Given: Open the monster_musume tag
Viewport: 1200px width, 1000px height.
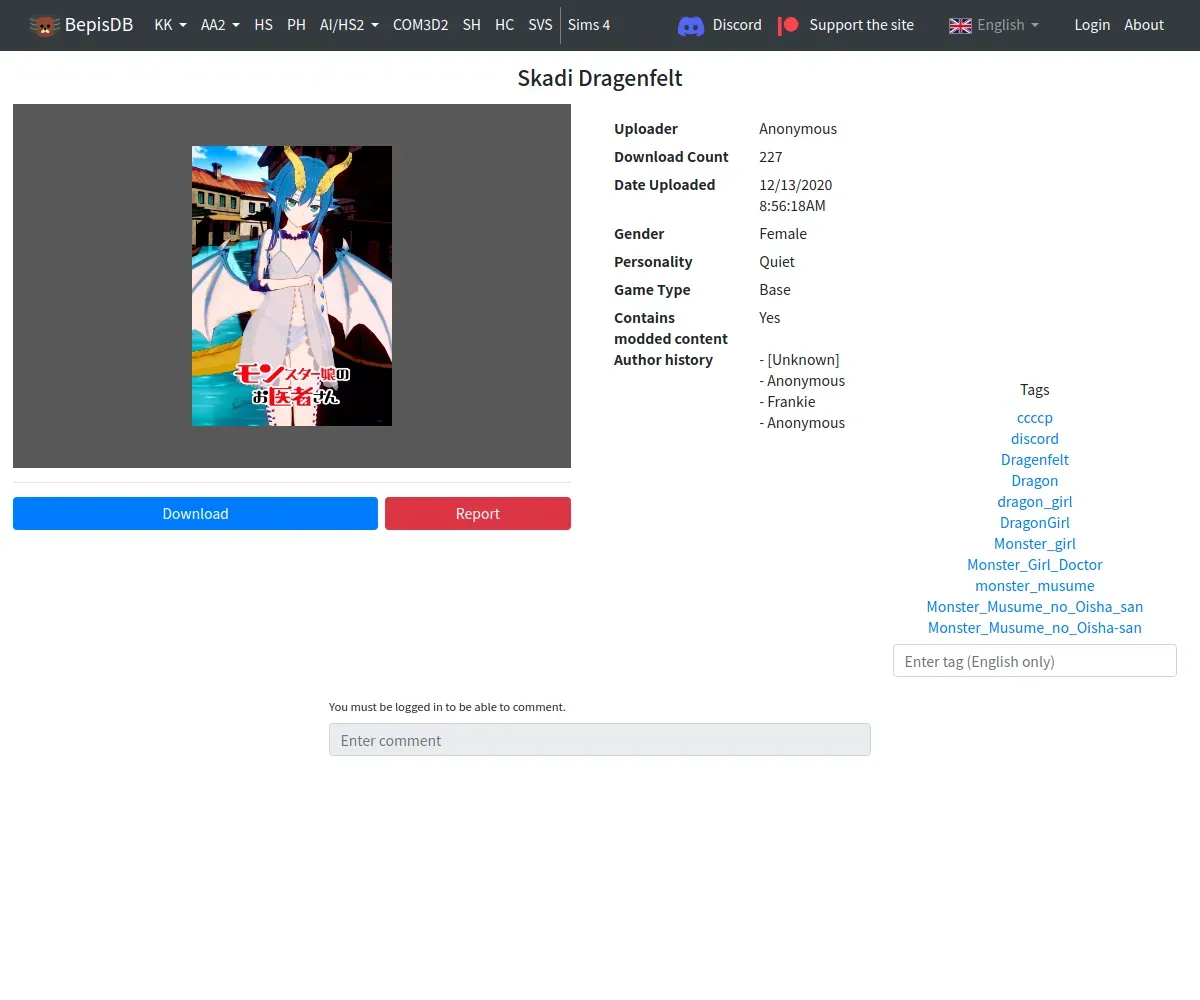Looking at the screenshot, I should [x=1035, y=586].
